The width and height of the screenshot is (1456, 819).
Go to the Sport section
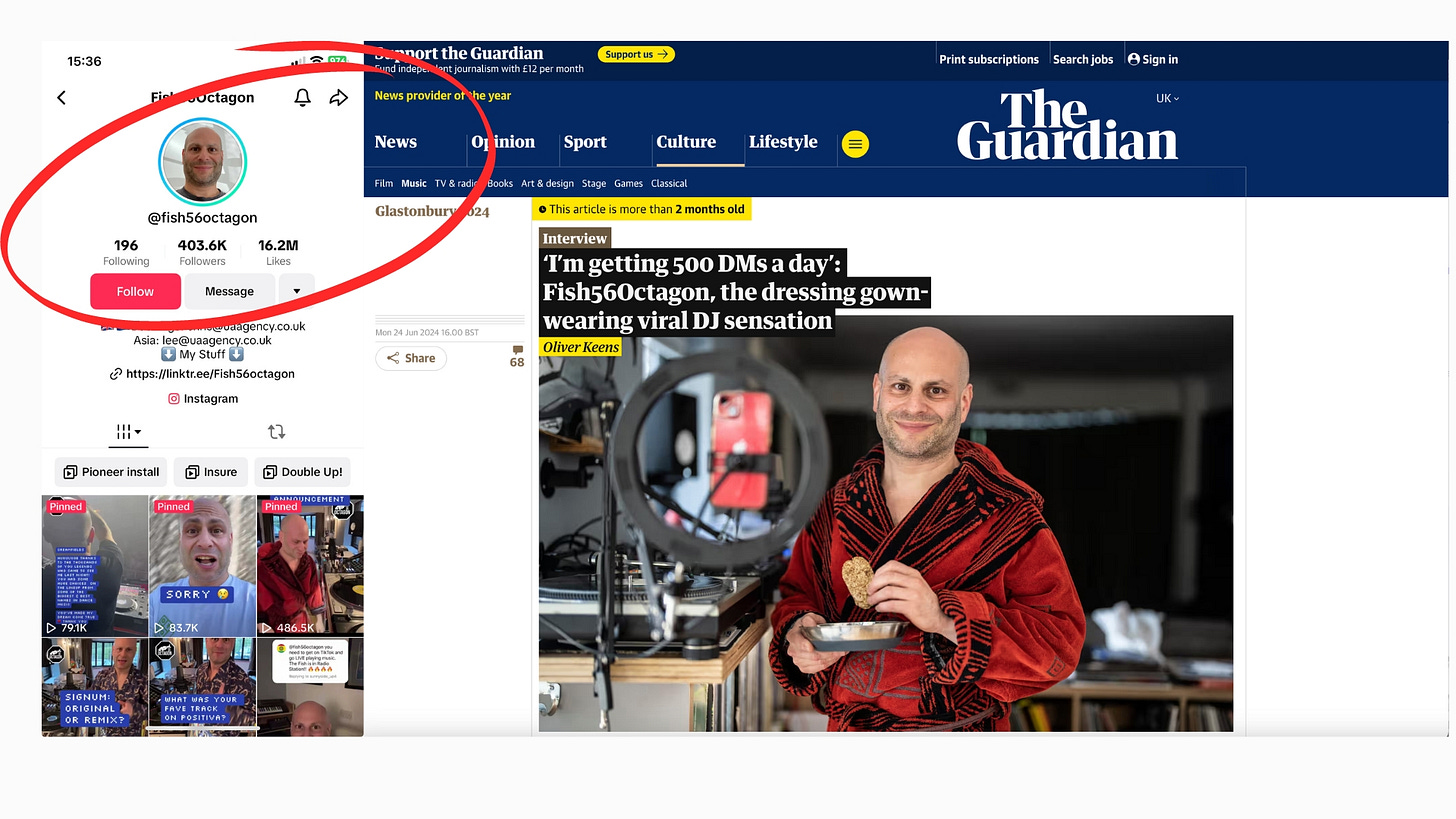585,142
